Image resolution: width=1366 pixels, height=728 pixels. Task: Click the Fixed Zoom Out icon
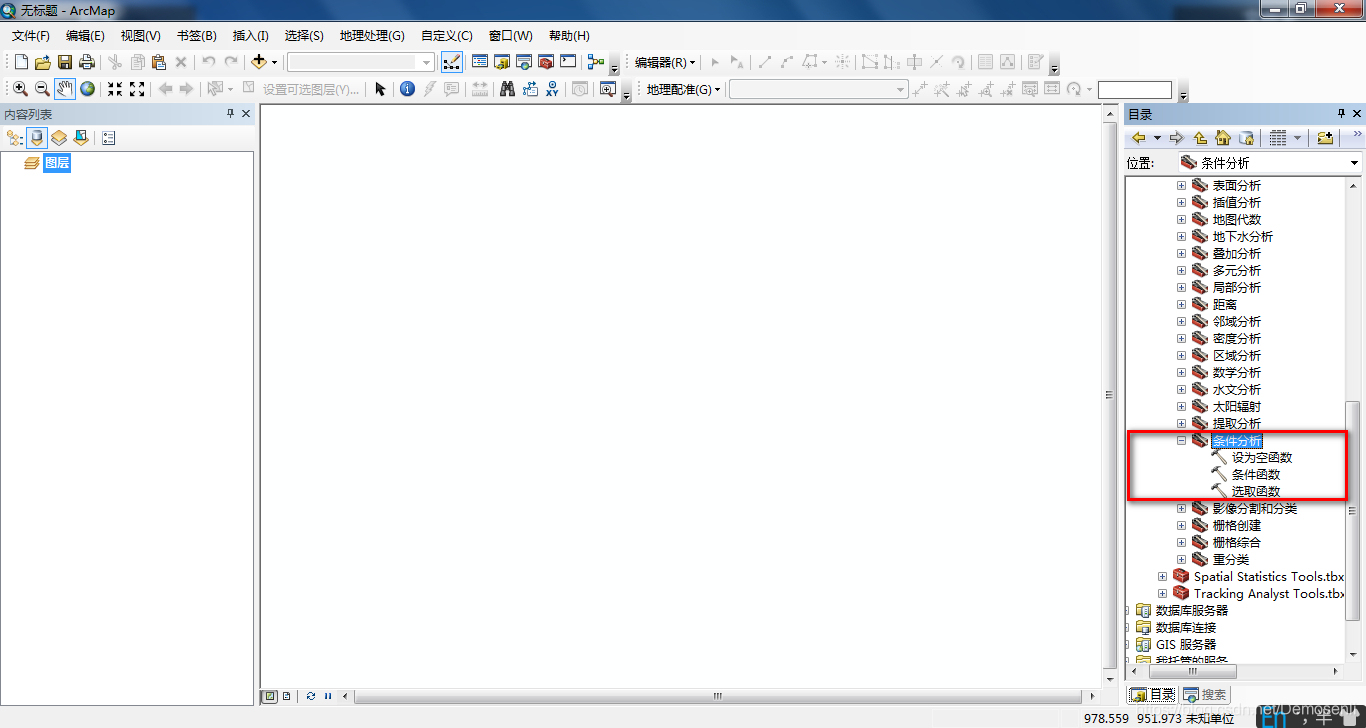pos(137,89)
